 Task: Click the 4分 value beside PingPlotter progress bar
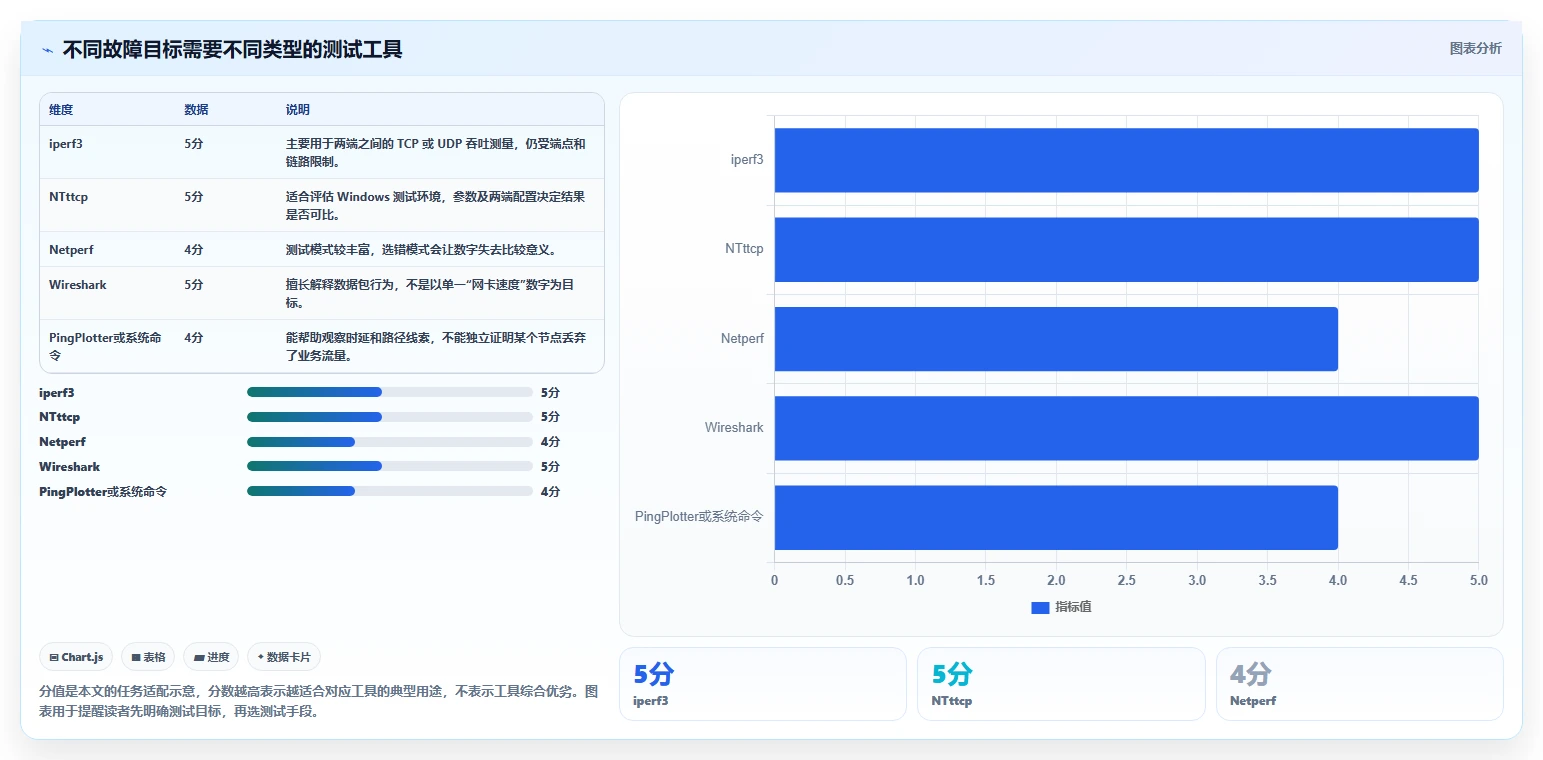tap(550, 491)
